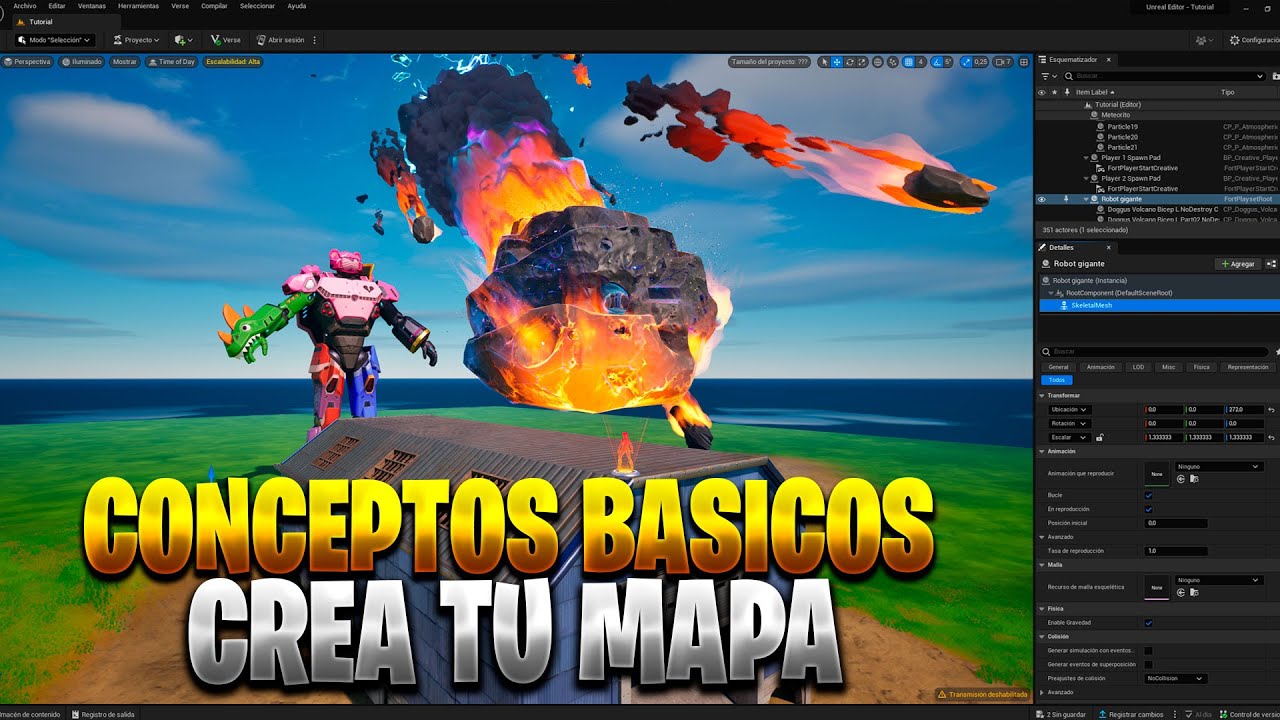Open the Archivo menu

pos(25,6)
